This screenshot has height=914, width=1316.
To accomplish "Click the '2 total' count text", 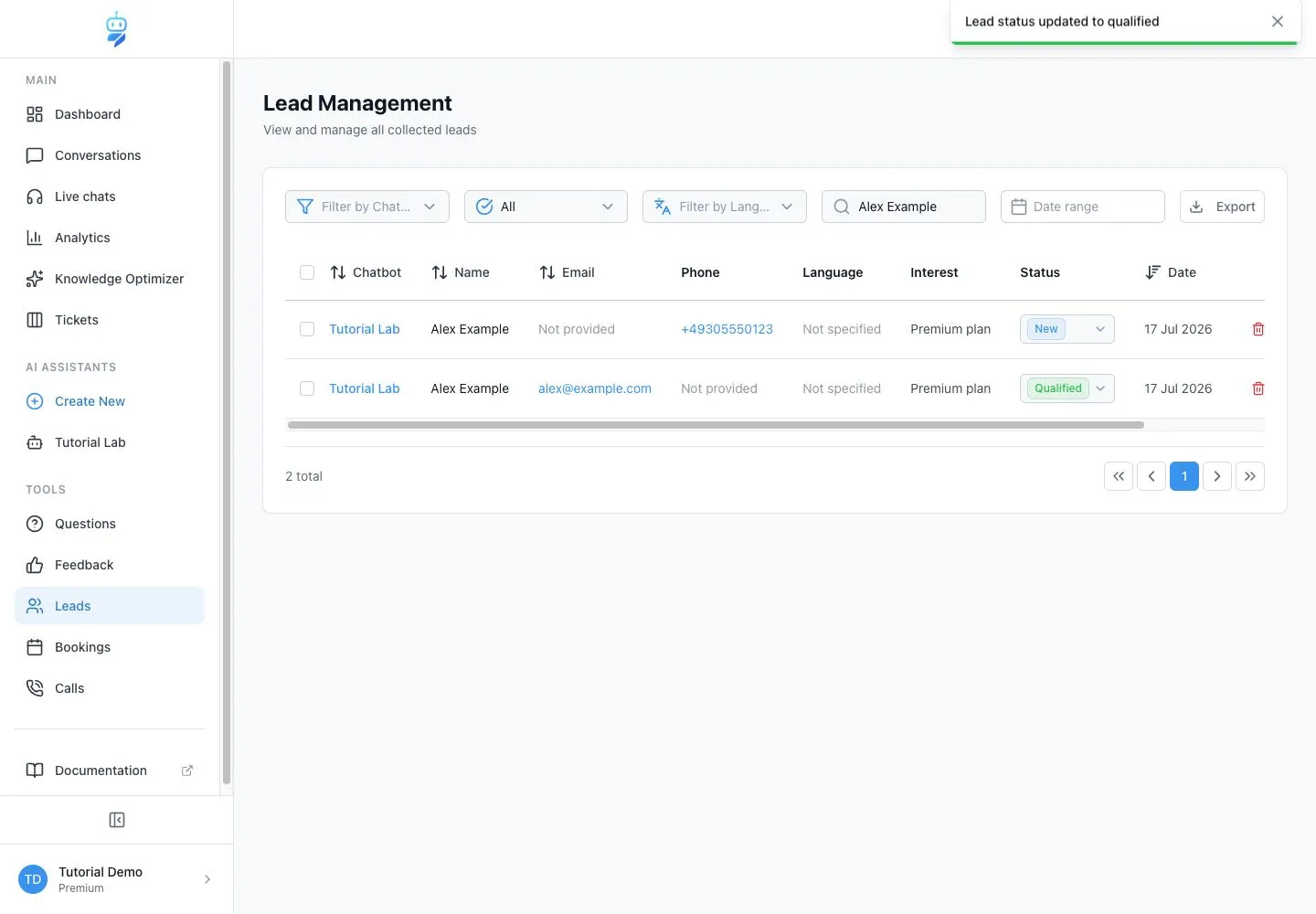I will [303, 476].
